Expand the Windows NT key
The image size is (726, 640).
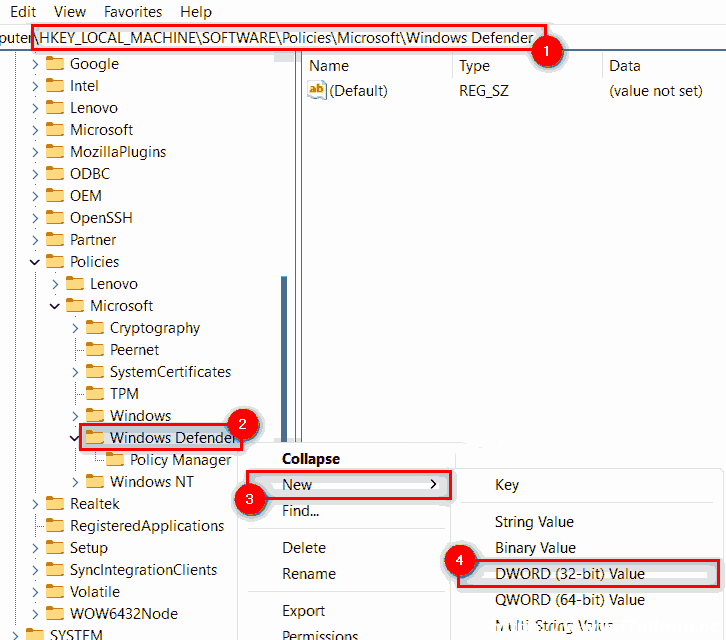75,482
